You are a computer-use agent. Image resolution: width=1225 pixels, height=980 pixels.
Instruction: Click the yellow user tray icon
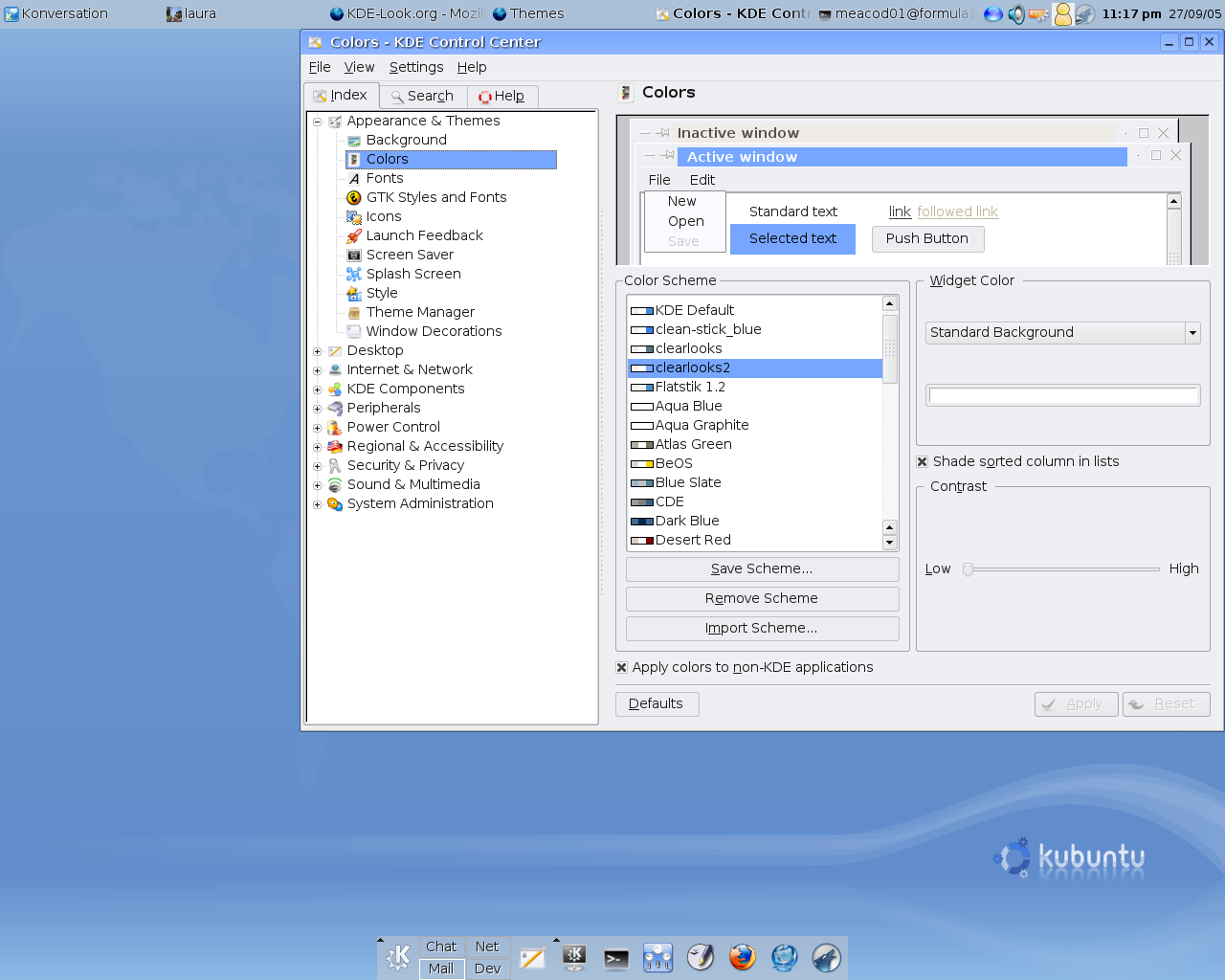[x=1062, y=13]
